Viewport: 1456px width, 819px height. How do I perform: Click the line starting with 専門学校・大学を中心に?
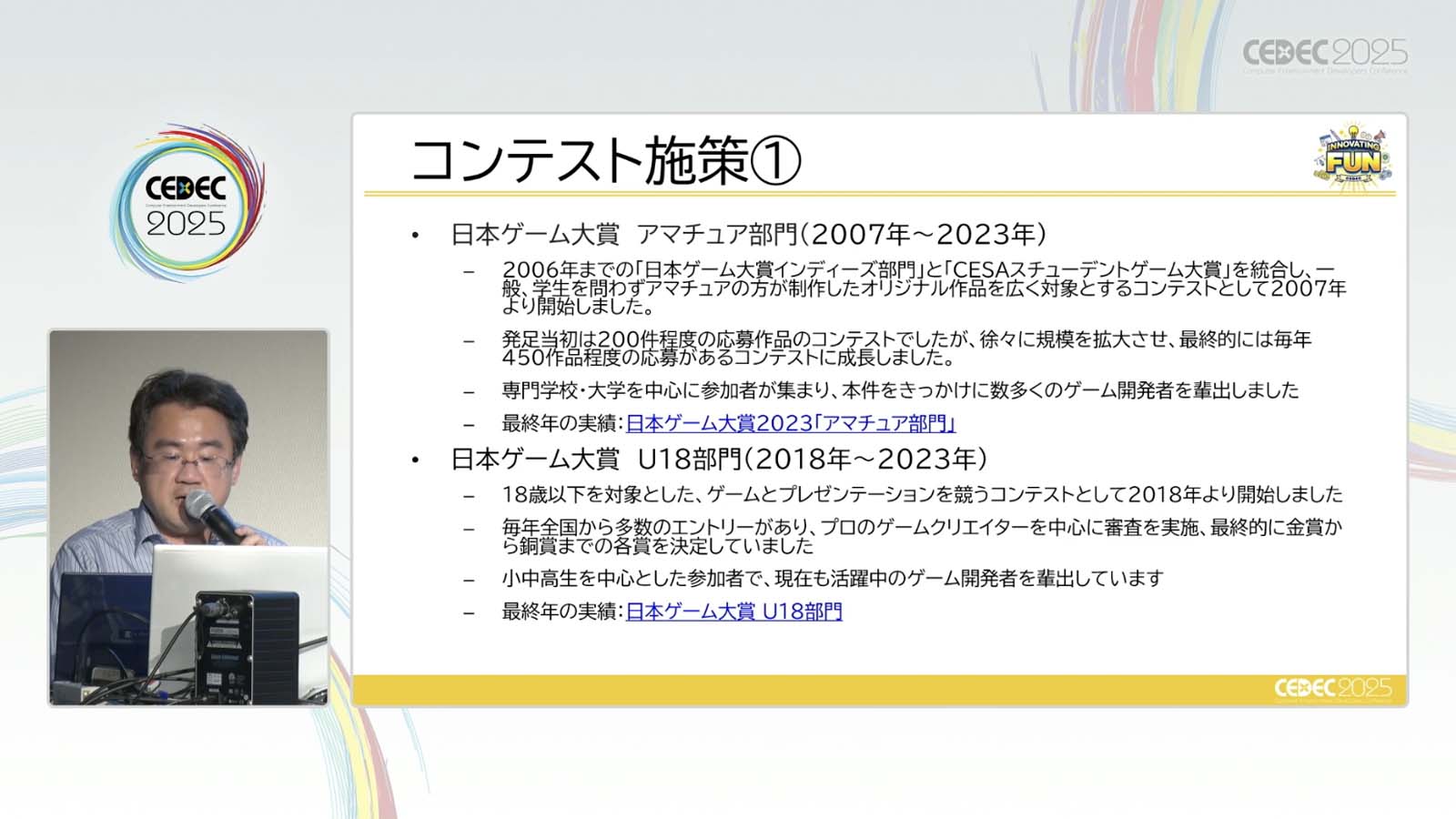899,390
